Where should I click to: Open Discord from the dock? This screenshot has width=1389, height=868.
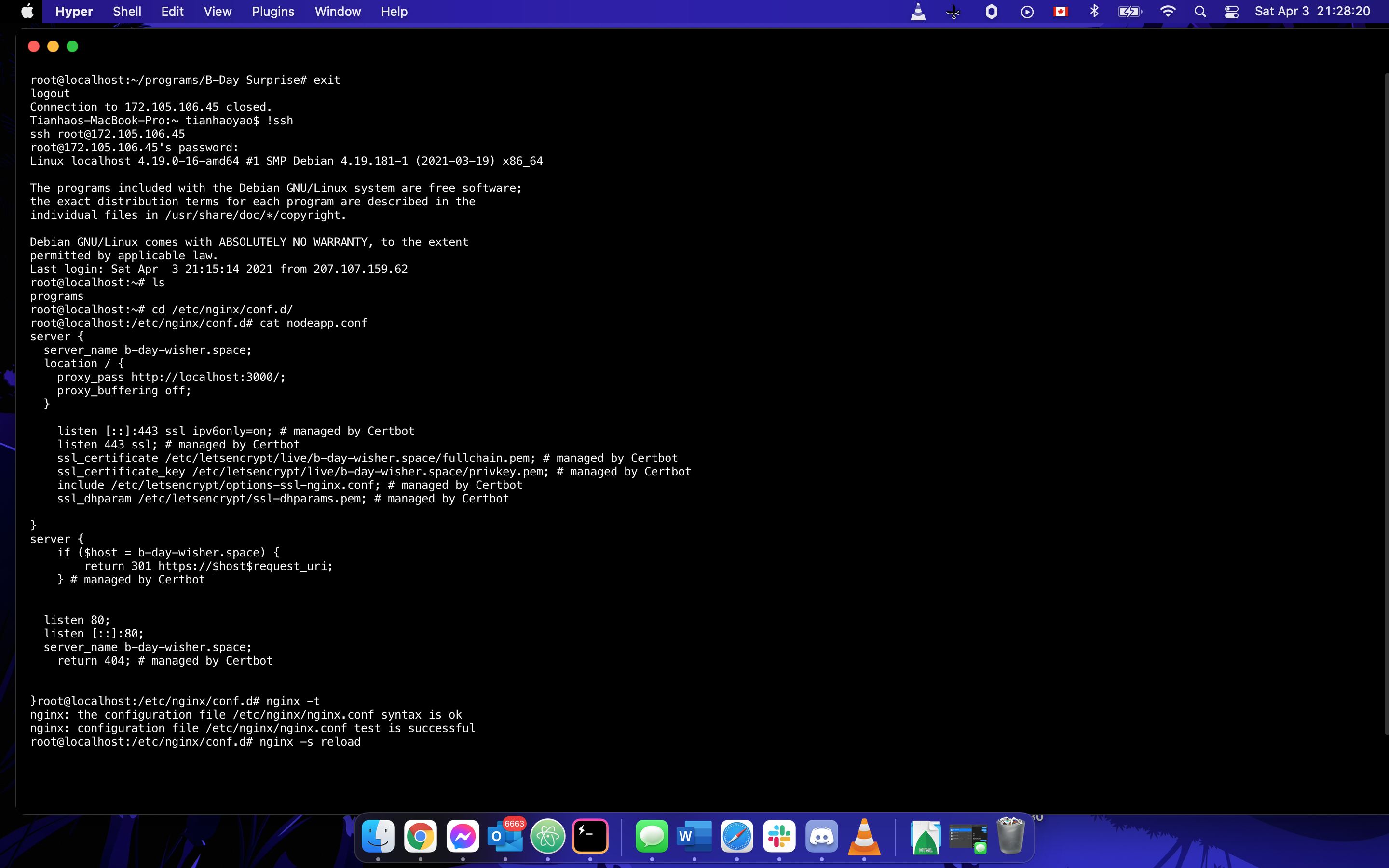821,837
